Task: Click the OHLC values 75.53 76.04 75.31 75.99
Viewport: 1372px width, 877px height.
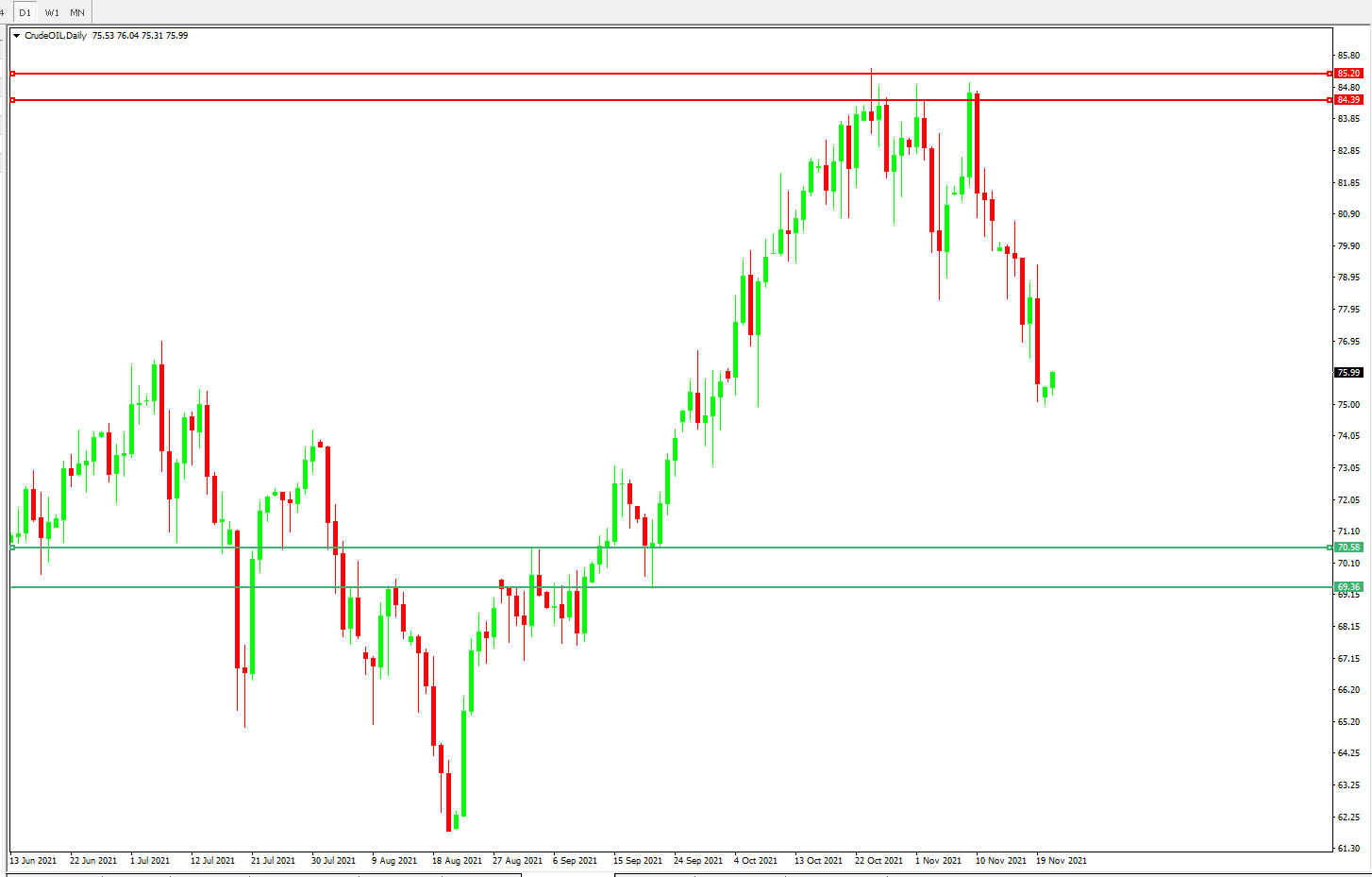Action: pos(140,36)
